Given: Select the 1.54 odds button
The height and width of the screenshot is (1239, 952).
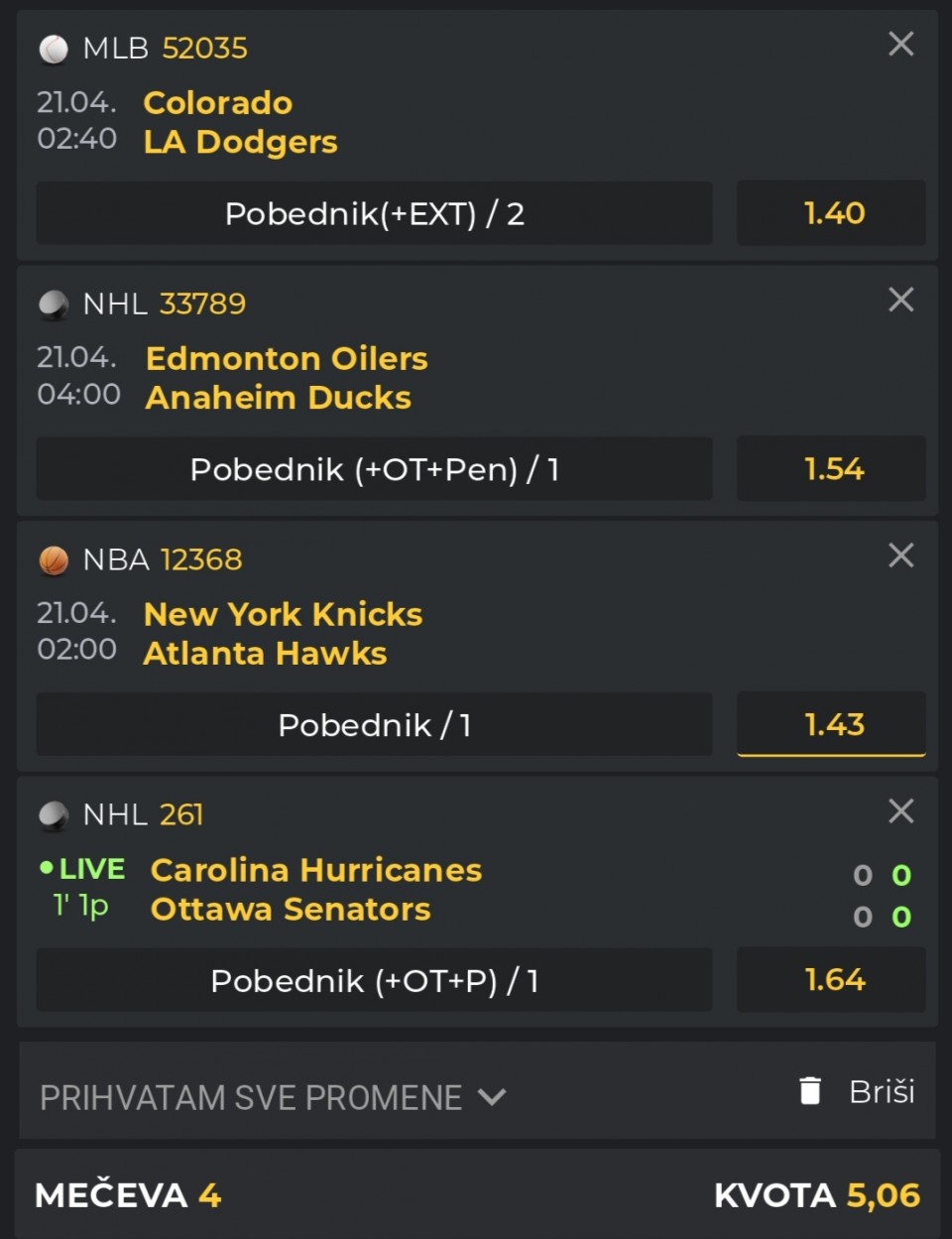Looking at the screenshot, I should [x=831, y=469].
